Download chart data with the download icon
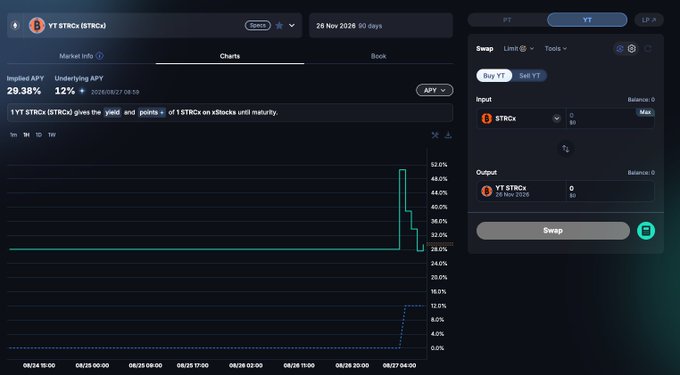This screenshot has height=375, width=680. 448,135
